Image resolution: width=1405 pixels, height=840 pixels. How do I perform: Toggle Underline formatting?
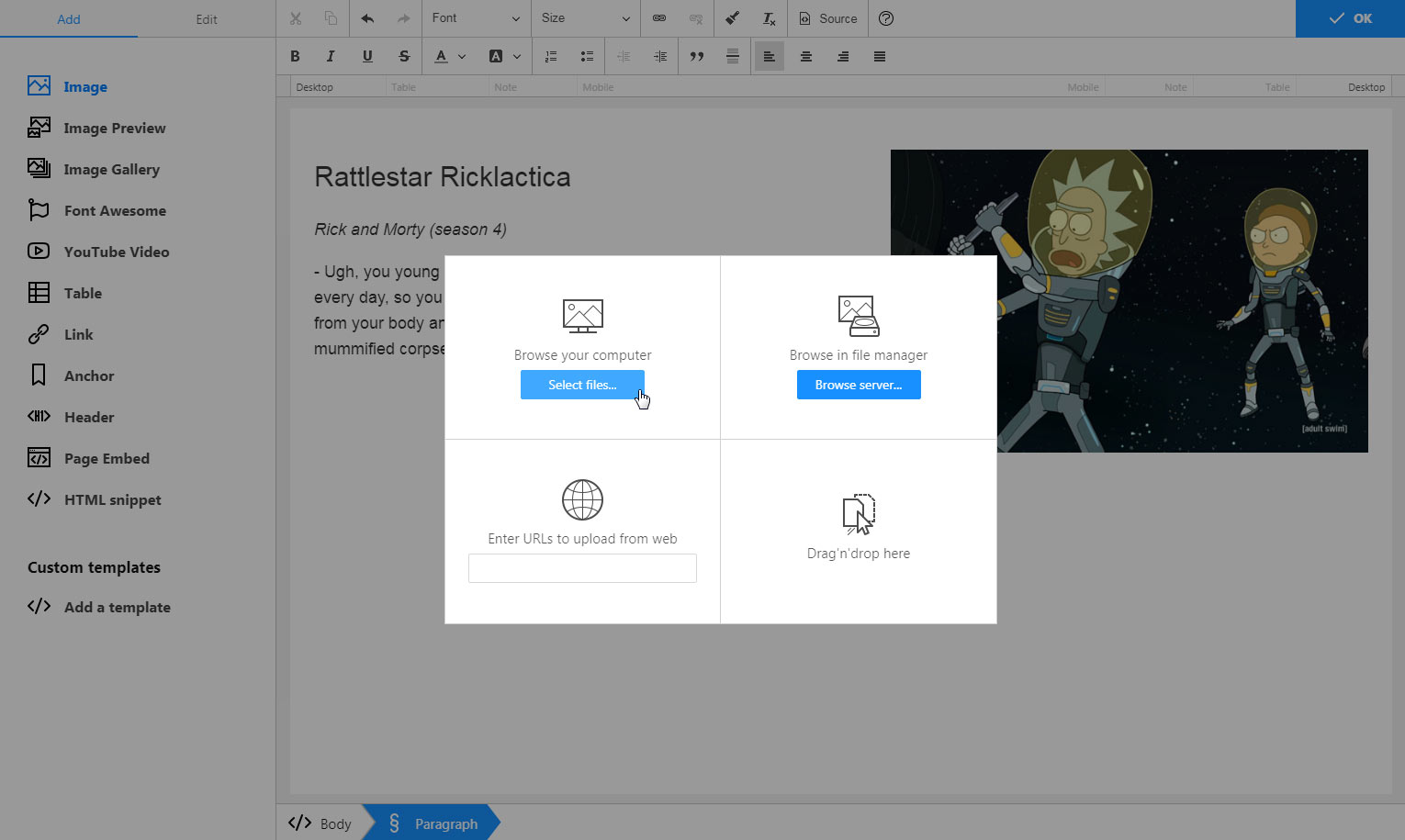pyautogui.click(x=367, y=56)
